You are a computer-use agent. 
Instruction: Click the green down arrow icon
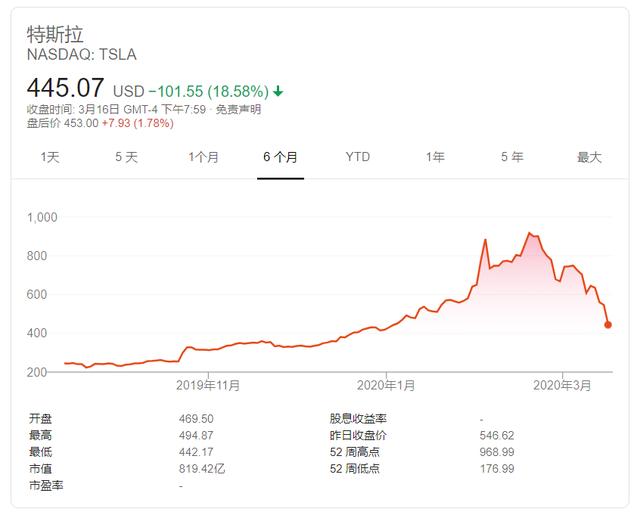pyautogui.click(x=278, y=91)
